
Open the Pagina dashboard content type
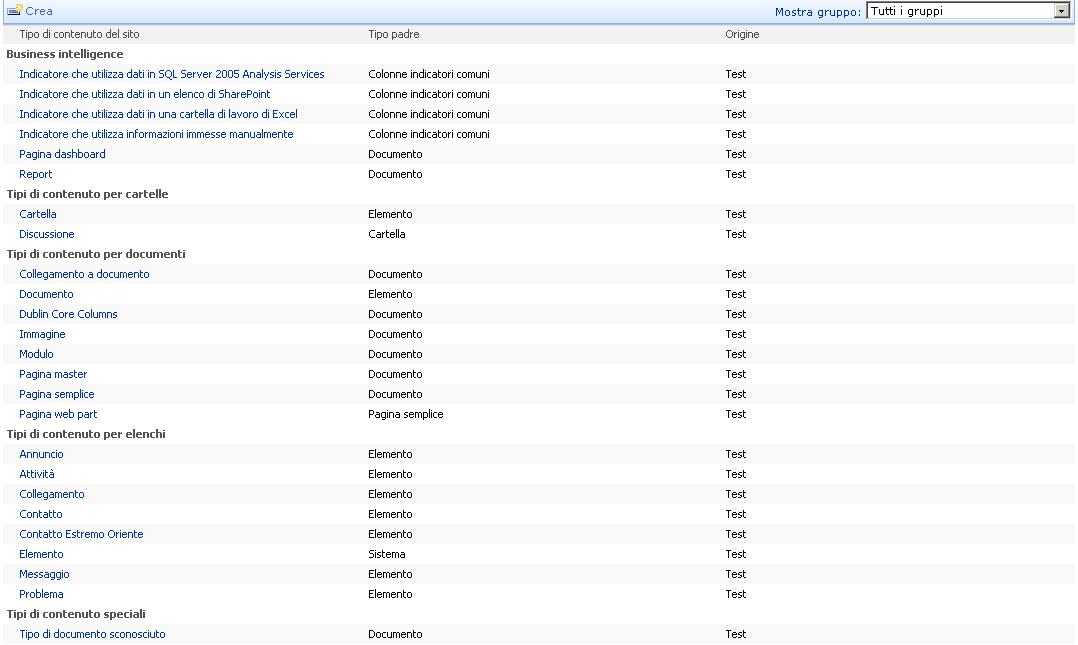click(x=63, y=154)
